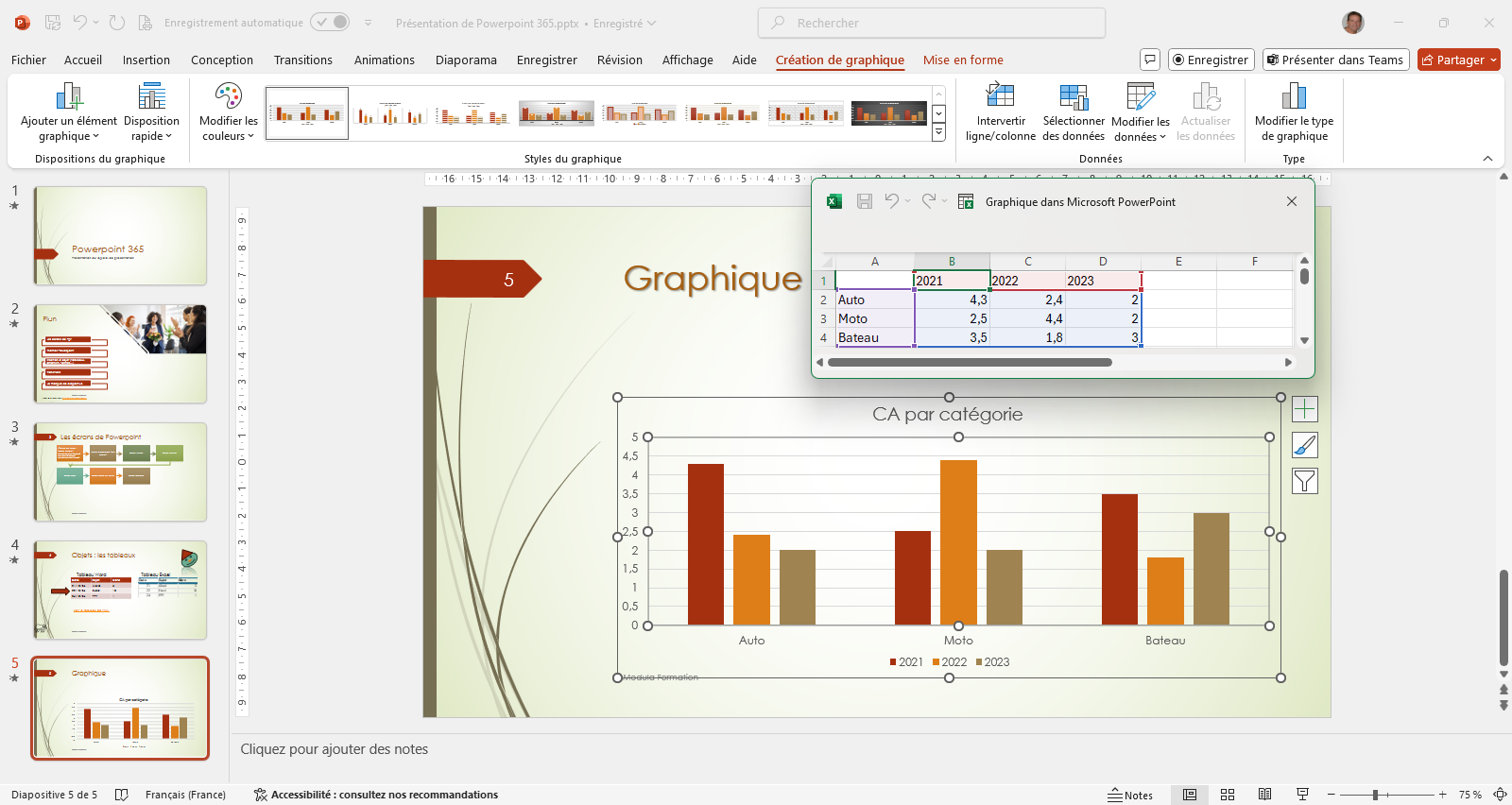Click data sheet horizontal scrollbar
1512x805 pixels.
click(970, 362)
